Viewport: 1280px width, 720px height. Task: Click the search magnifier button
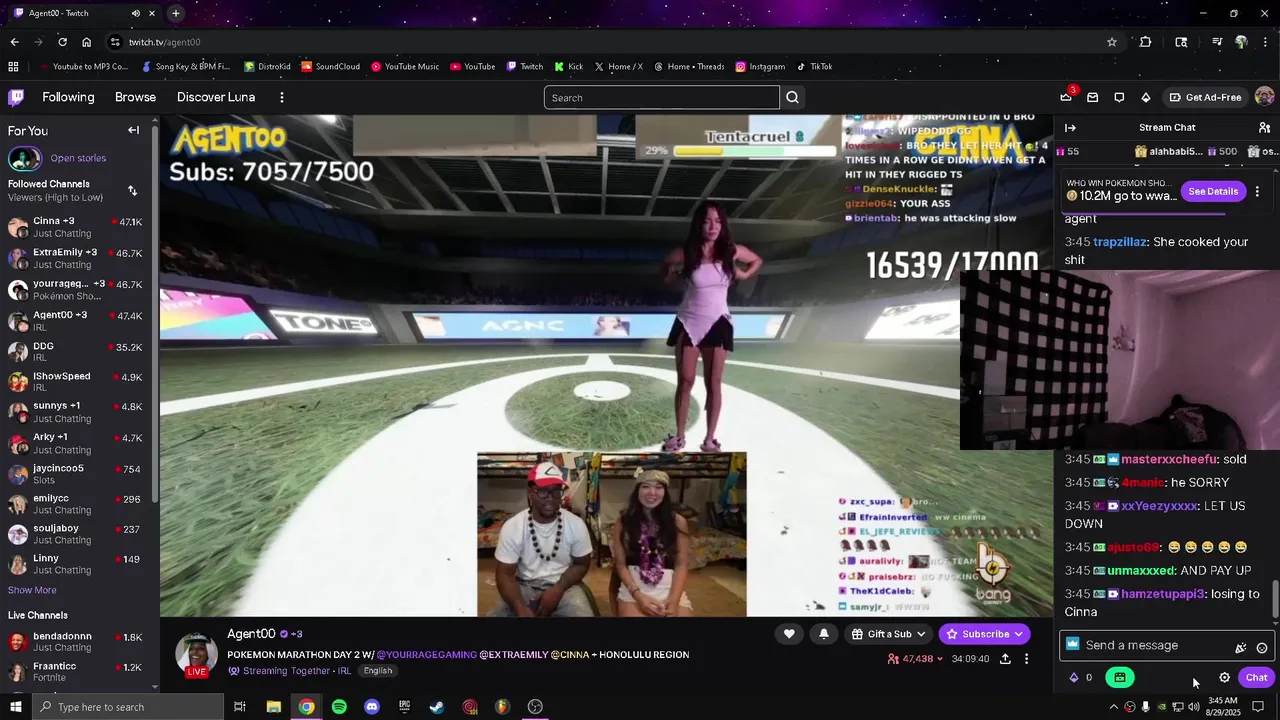[792, 97]
